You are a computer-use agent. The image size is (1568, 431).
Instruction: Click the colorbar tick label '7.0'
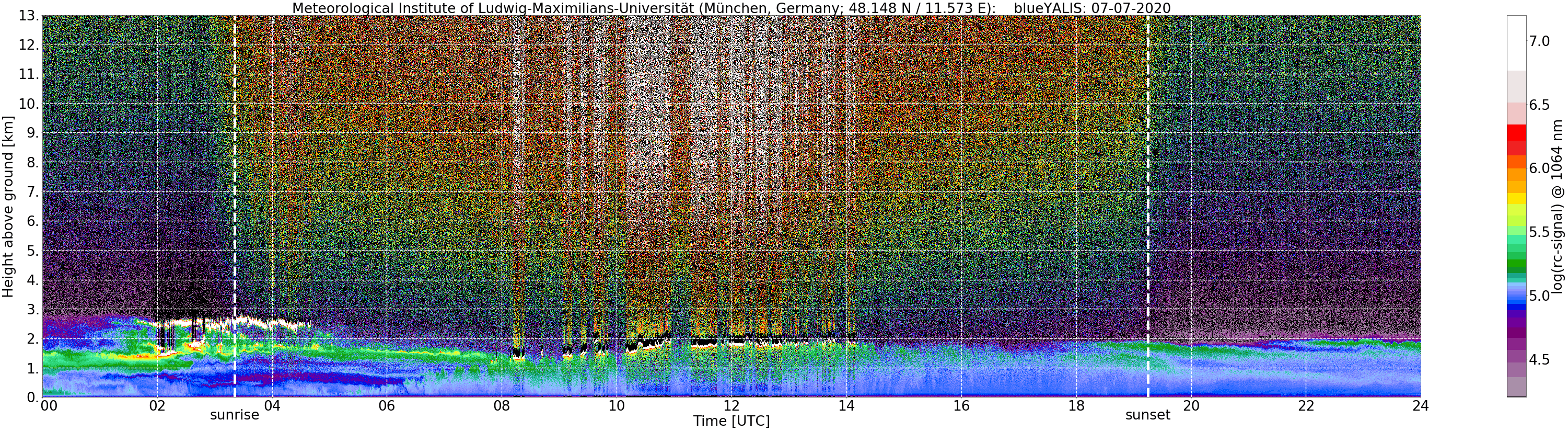pos(1539,41)
